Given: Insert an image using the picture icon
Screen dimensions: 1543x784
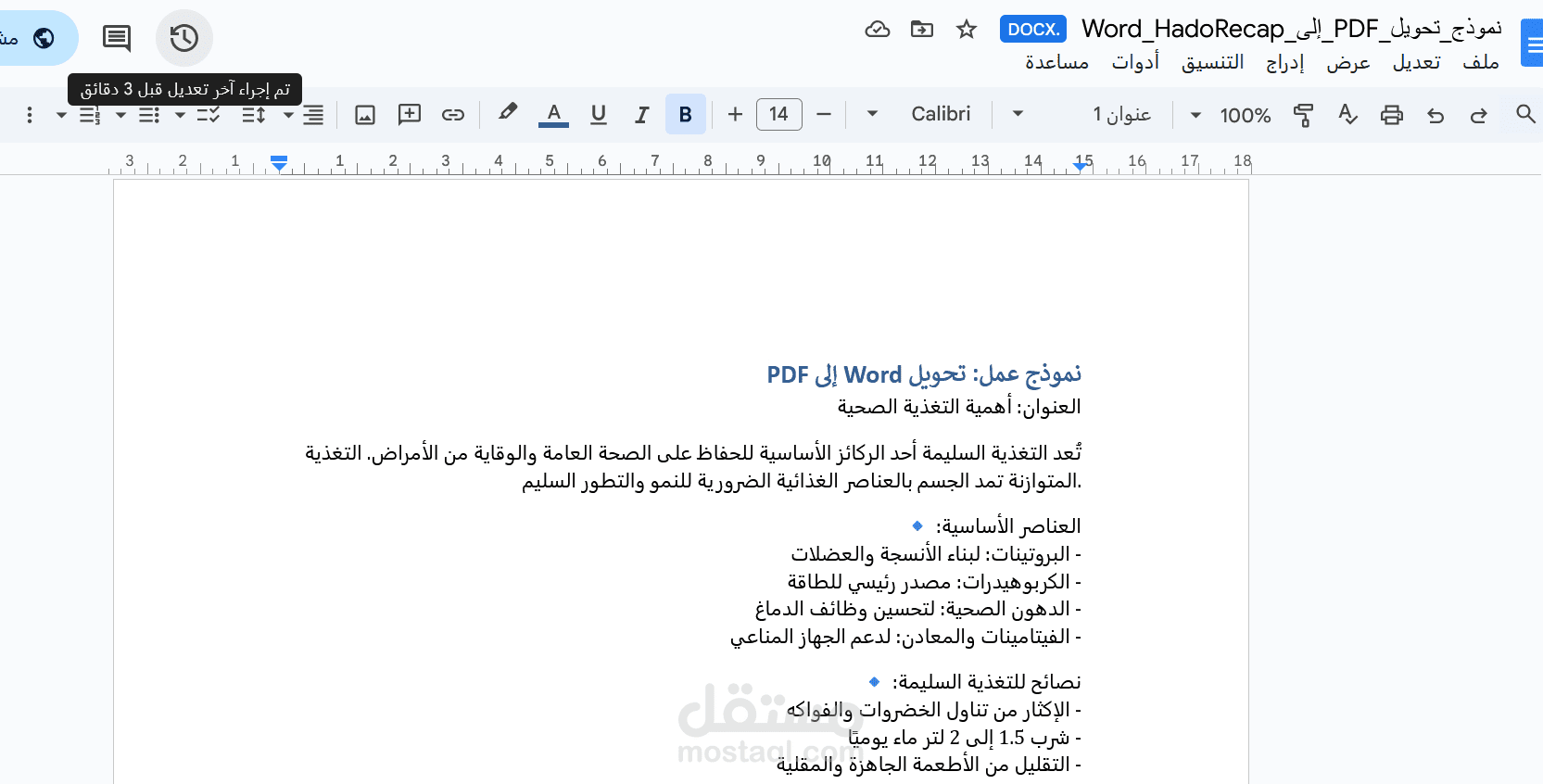Looking at the screenshot, I should (x=365, y=115).
